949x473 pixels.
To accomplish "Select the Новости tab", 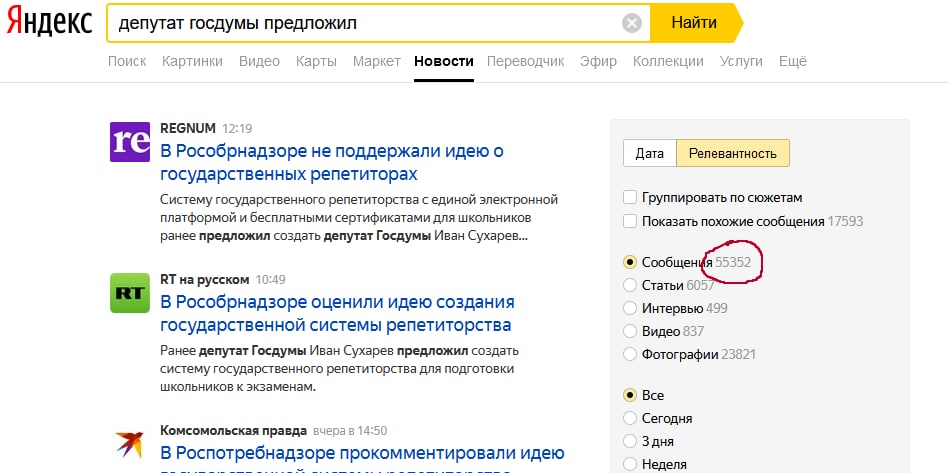I will [444, 61].
